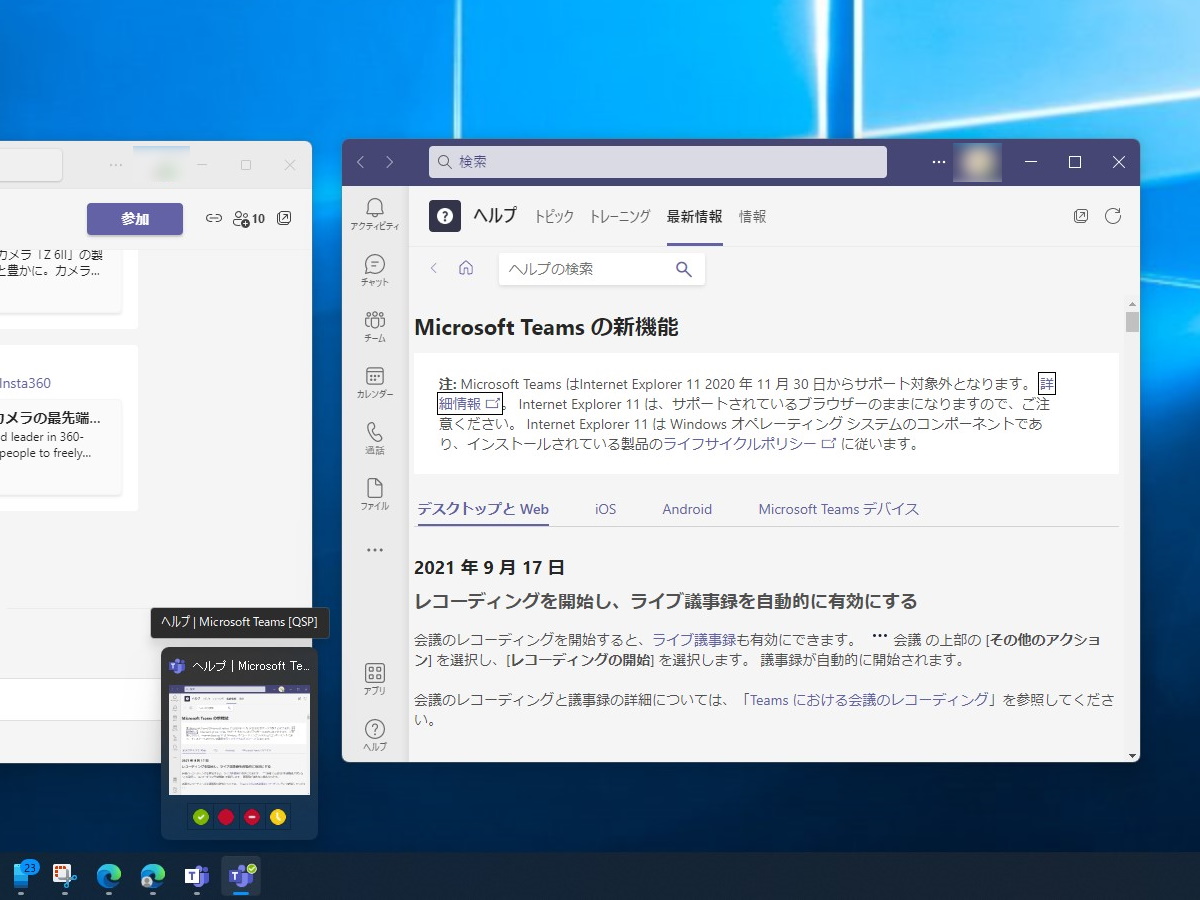
Task: Open Chat from the Teams sidebar
Action: click(x=373, y=268)
